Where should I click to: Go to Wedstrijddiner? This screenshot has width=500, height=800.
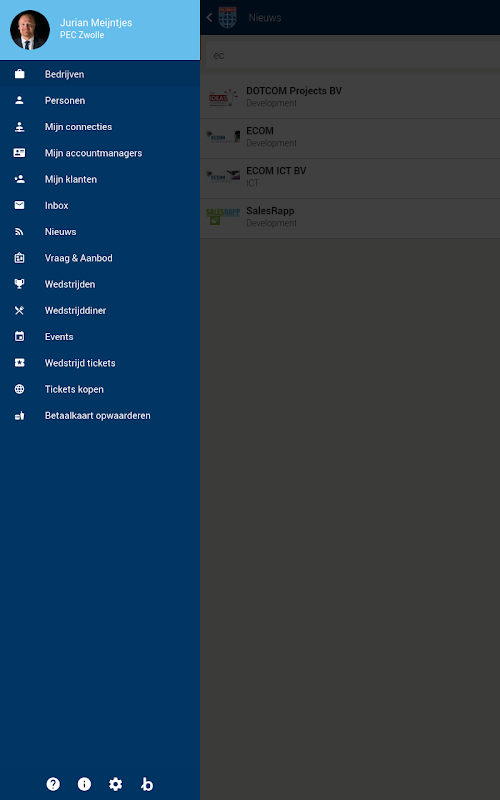tap(100, 311)
